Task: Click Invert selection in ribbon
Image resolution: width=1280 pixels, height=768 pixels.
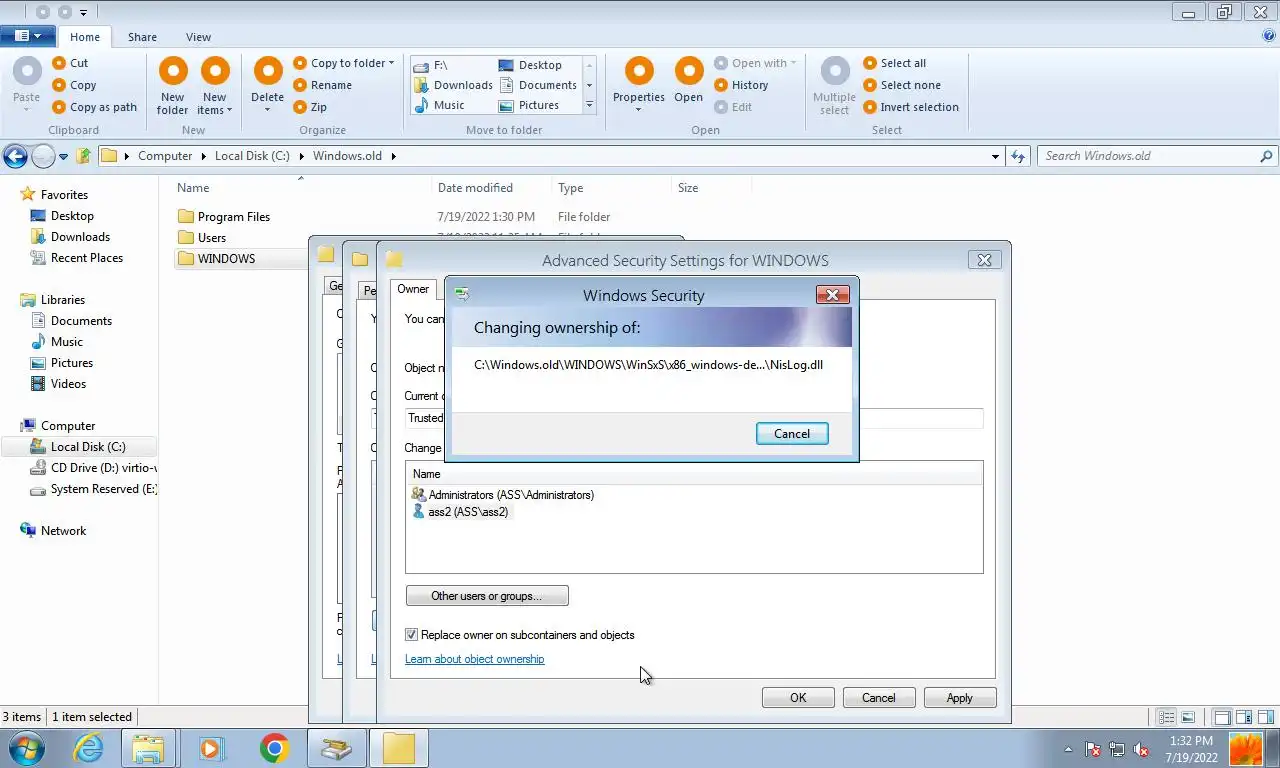Action: (910, 107)
